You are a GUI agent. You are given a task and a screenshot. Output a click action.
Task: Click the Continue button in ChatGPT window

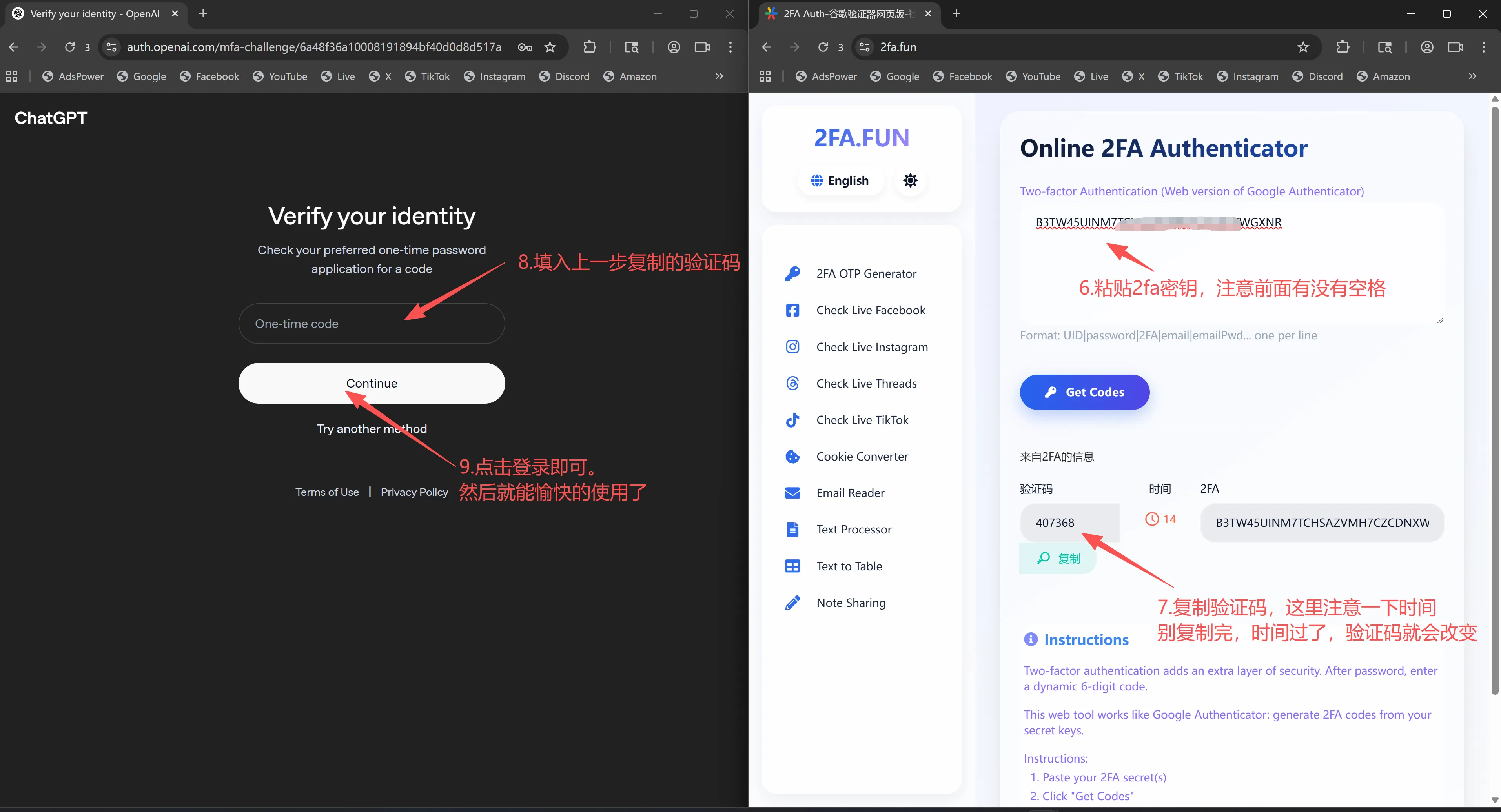pyautogui.click(x=371, y=383)
